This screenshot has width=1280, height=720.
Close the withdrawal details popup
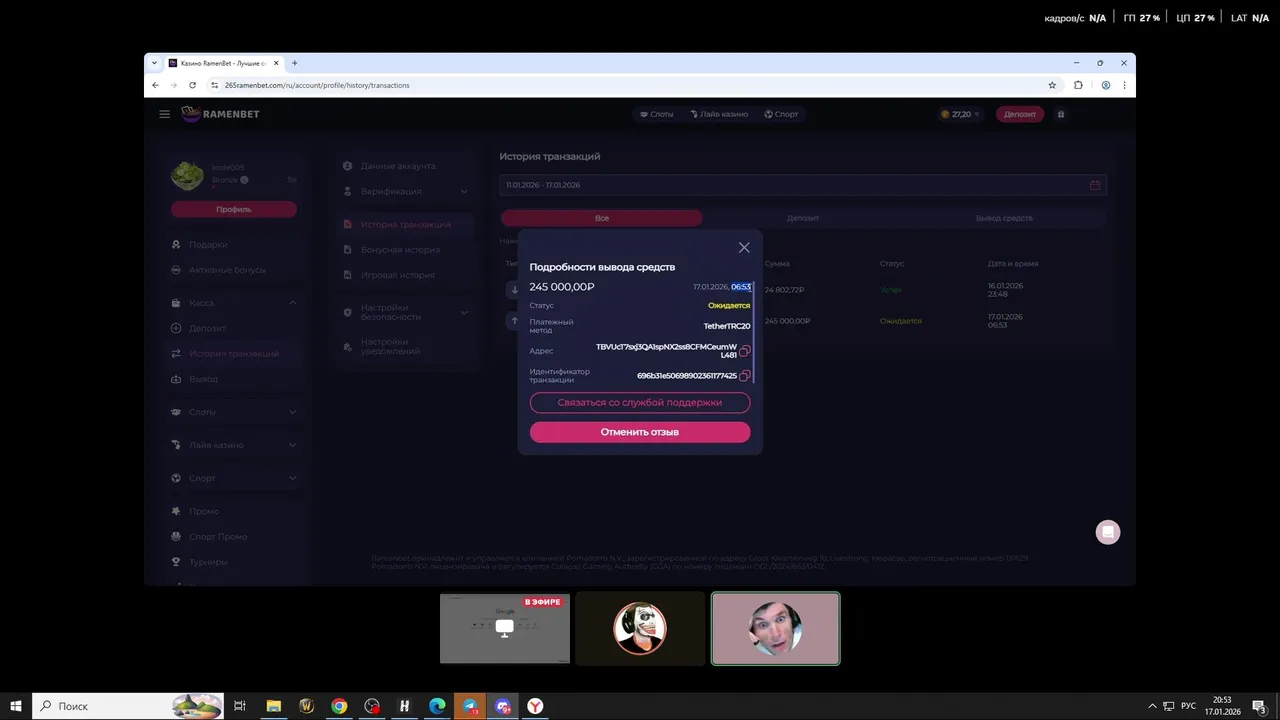[x=744, y=247]
